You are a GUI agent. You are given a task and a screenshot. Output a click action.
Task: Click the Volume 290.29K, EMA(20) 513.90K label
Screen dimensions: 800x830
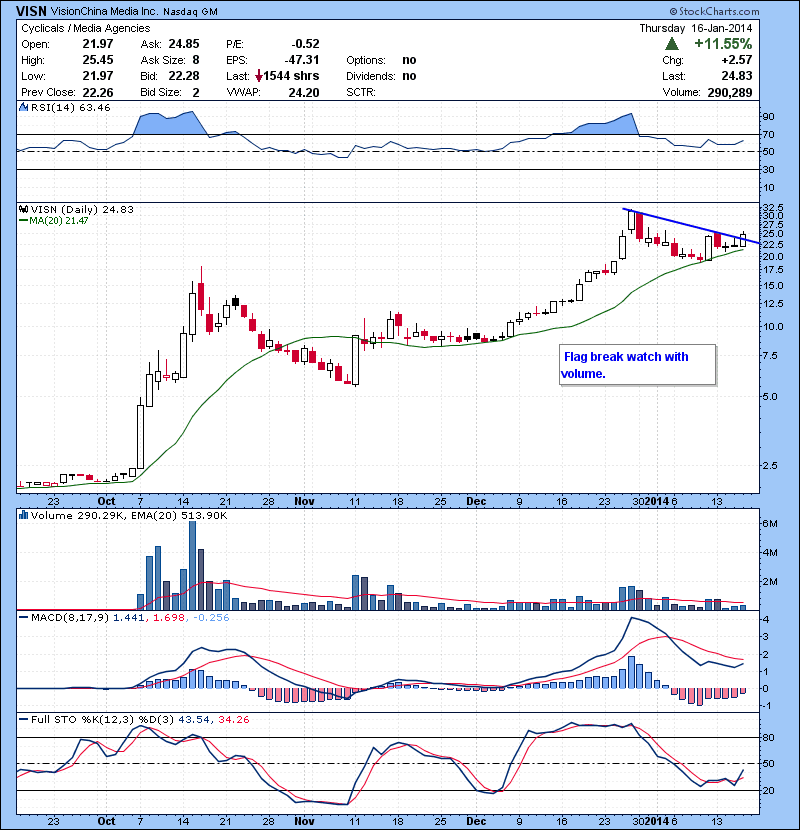click(129, 516)
